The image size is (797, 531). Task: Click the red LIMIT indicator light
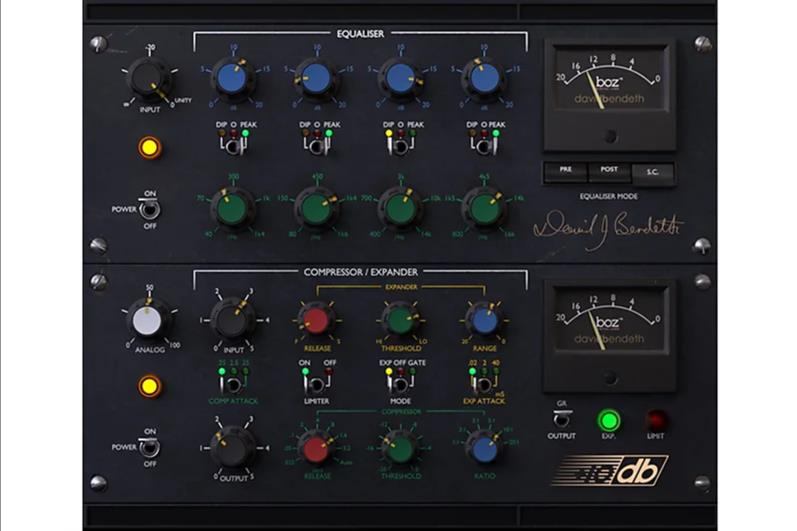pyautogui.click(x=655, y=420)
